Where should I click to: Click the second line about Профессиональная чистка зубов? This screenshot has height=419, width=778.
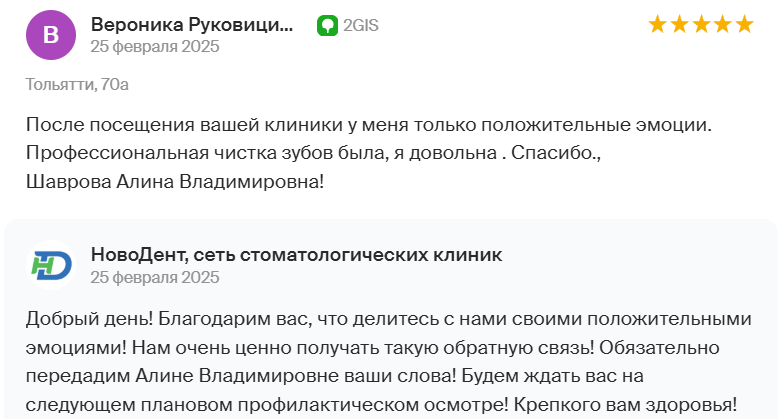313,153
